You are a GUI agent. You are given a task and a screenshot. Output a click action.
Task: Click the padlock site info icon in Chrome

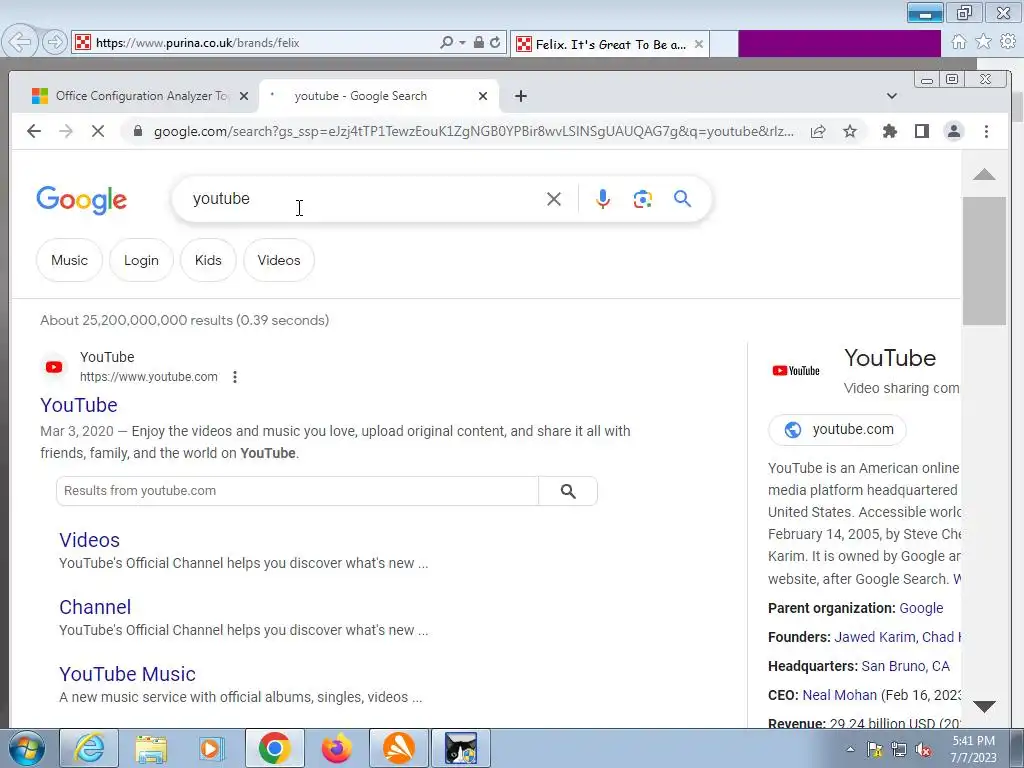tap(138, 131)
